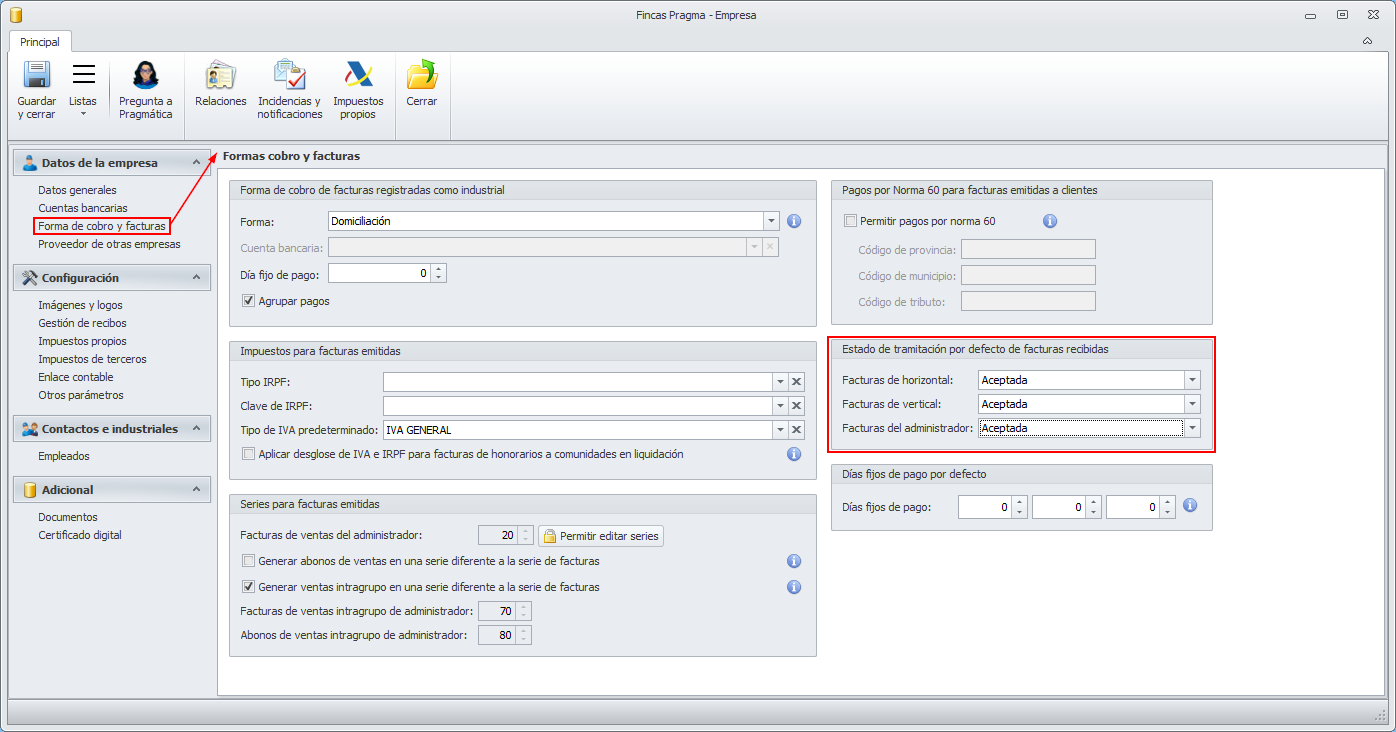Image resolution: width=1396 pixels, height=732 pixels.
Task: Click the first Días fijos de pago field
Action: [x=985, y=508]
